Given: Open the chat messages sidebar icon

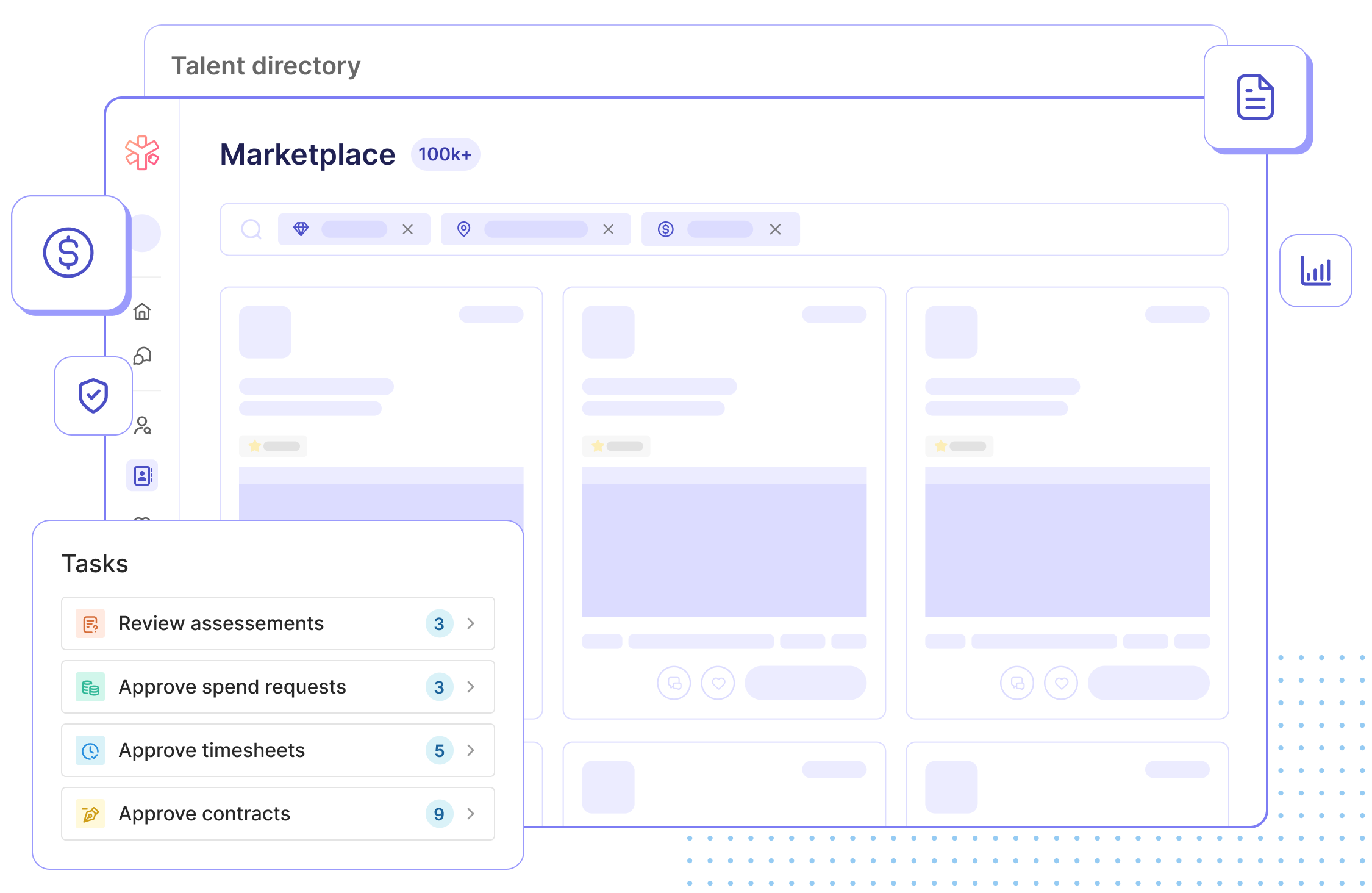Looking at the screenshot, I should coord(142,356).
